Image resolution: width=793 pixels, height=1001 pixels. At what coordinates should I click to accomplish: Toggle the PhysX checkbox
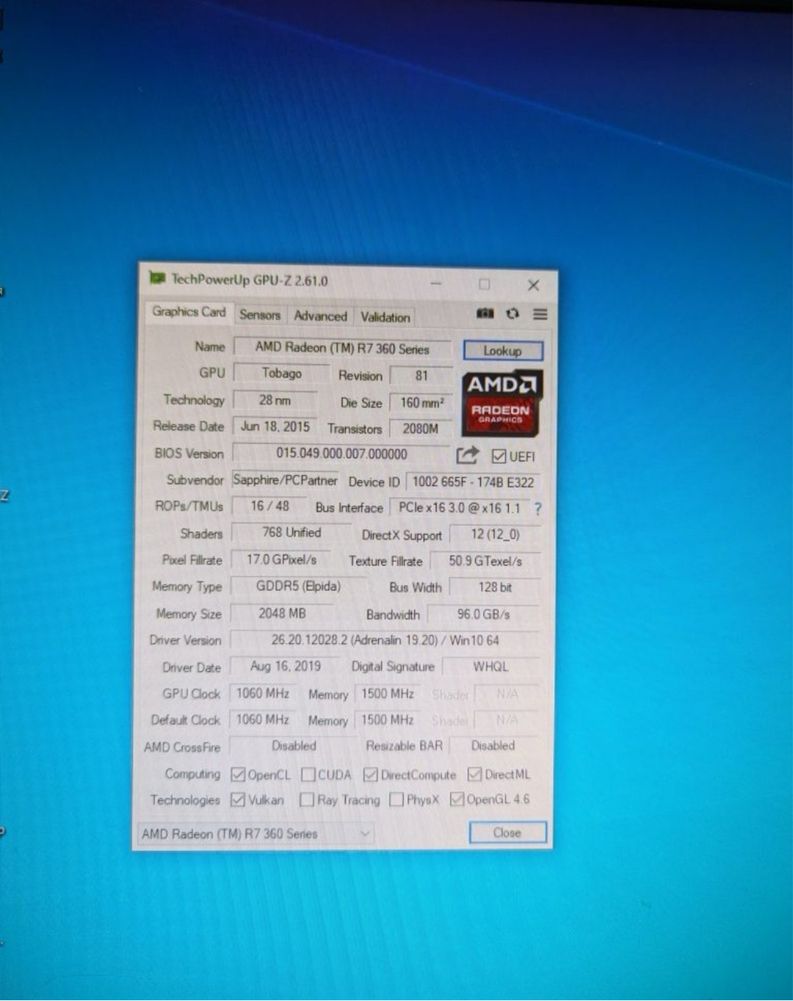pyautogui.click(x=396, y=799)
